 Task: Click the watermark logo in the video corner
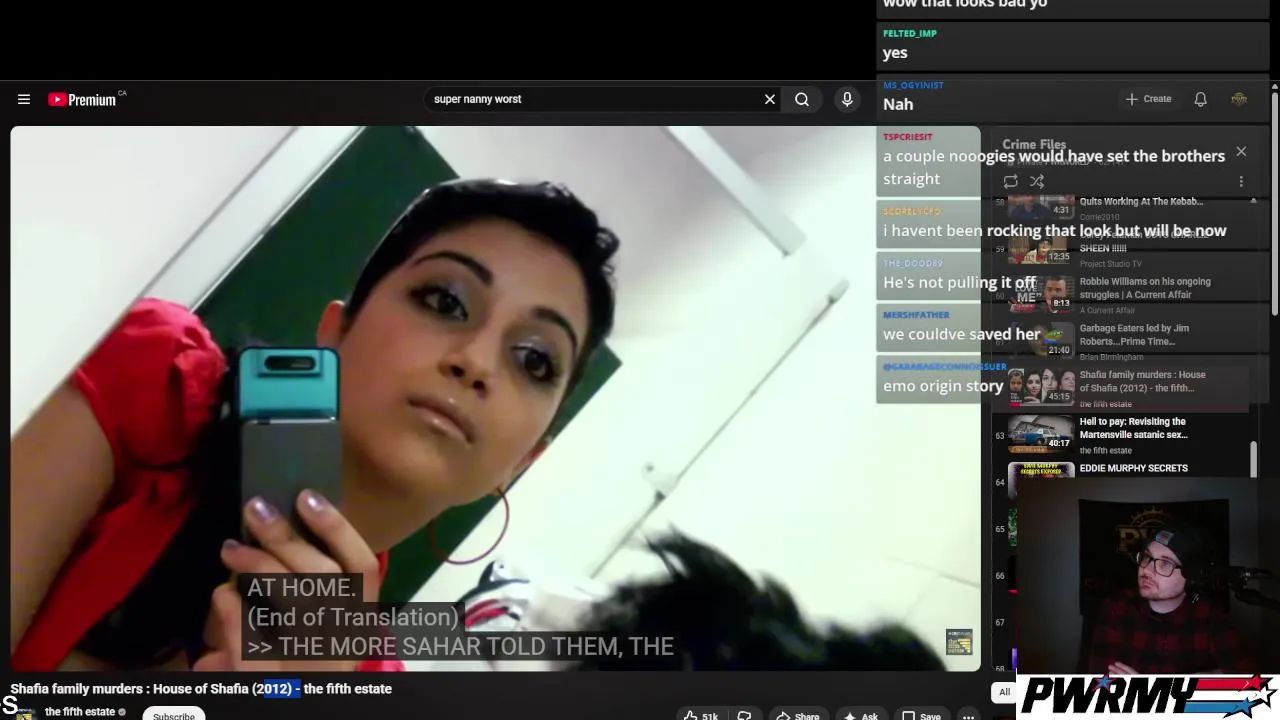[x=959, y=642]
